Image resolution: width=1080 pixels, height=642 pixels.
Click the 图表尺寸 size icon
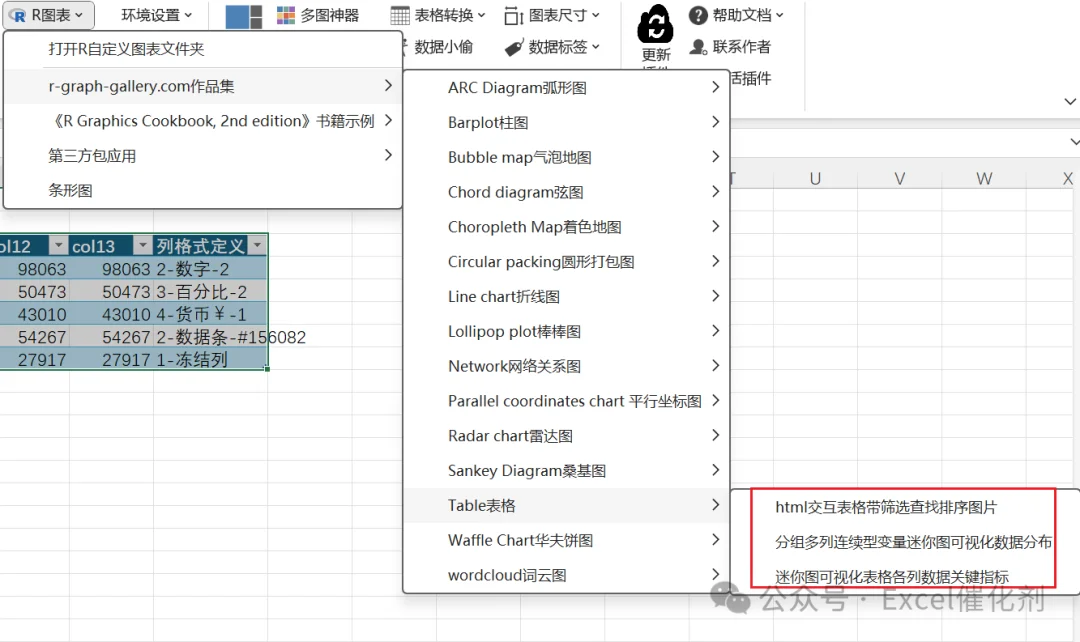click(x=514, y=15)
